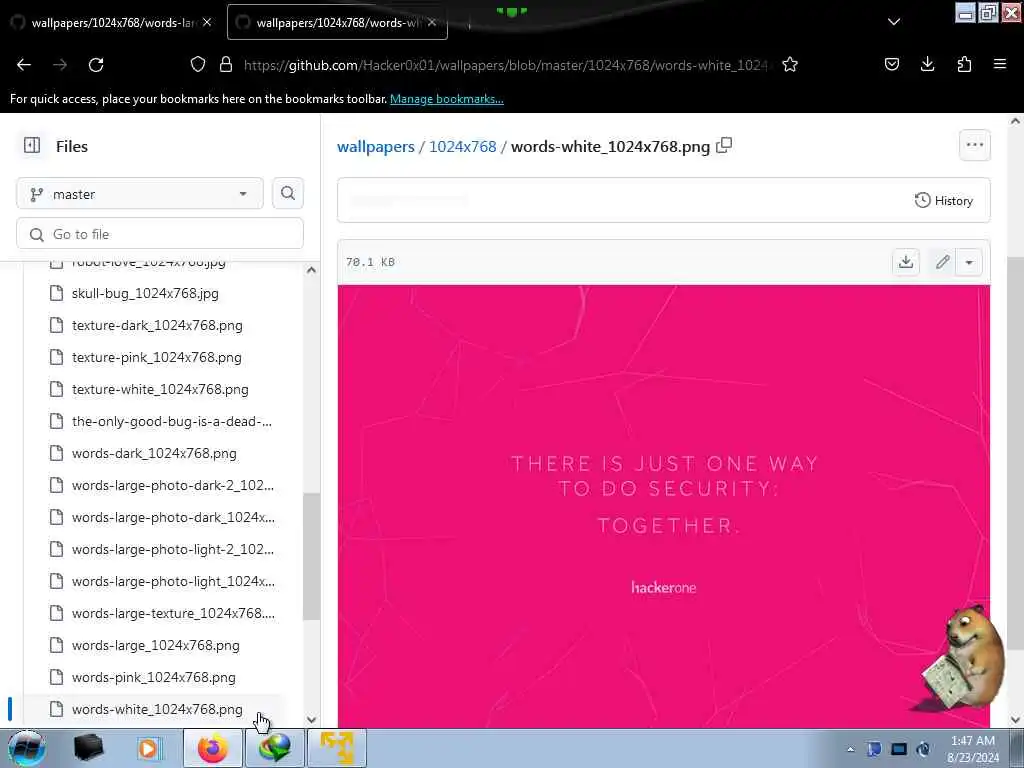The height and width of the screenshot is (768, 1024).
Task: Open the-only-good-bug-is-a-dead file
Action: click(x=172, y=421)
